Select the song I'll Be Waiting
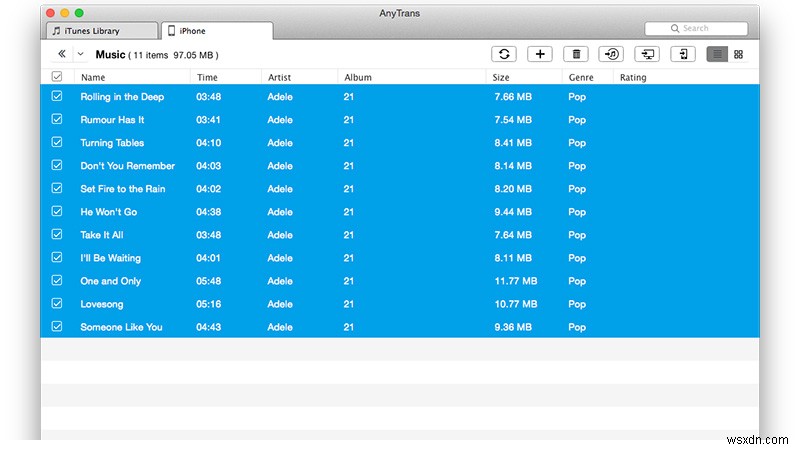The height and width of the screenshot is (450, 800). [110, 258]
